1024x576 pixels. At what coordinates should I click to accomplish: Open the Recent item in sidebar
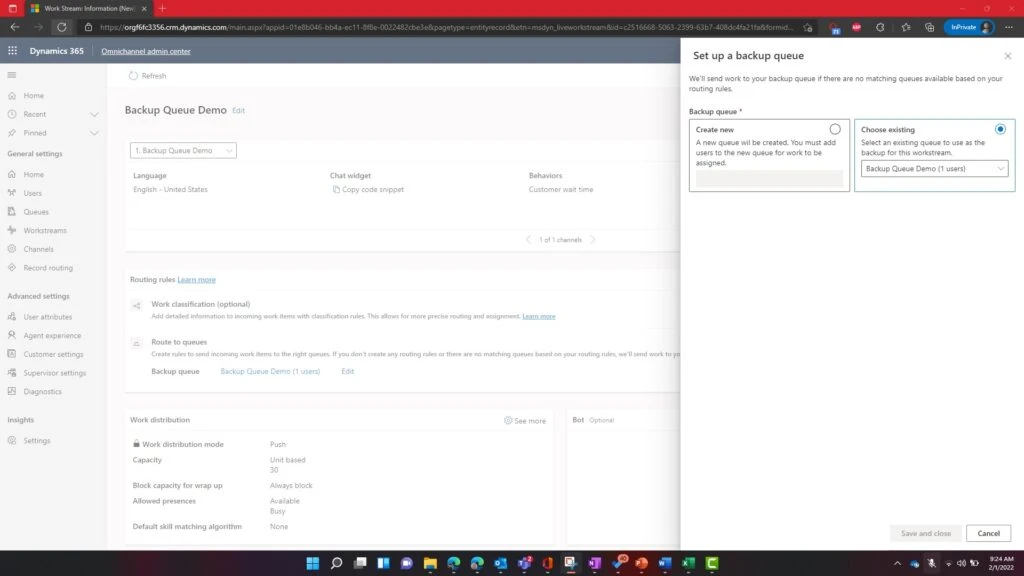[35, 114]
